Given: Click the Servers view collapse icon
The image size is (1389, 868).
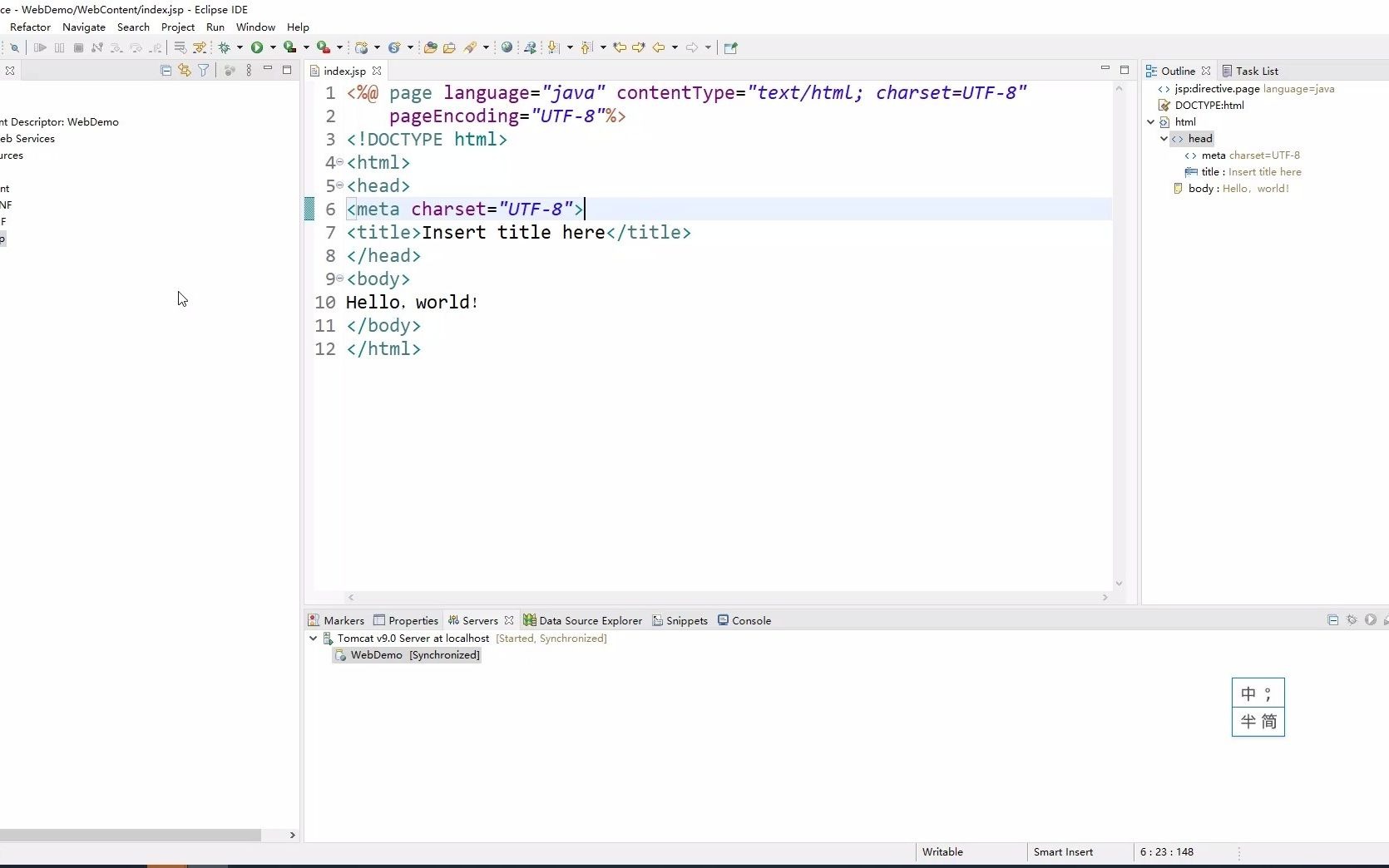Looking at the screenshot, I should [x=1333, y=620].
